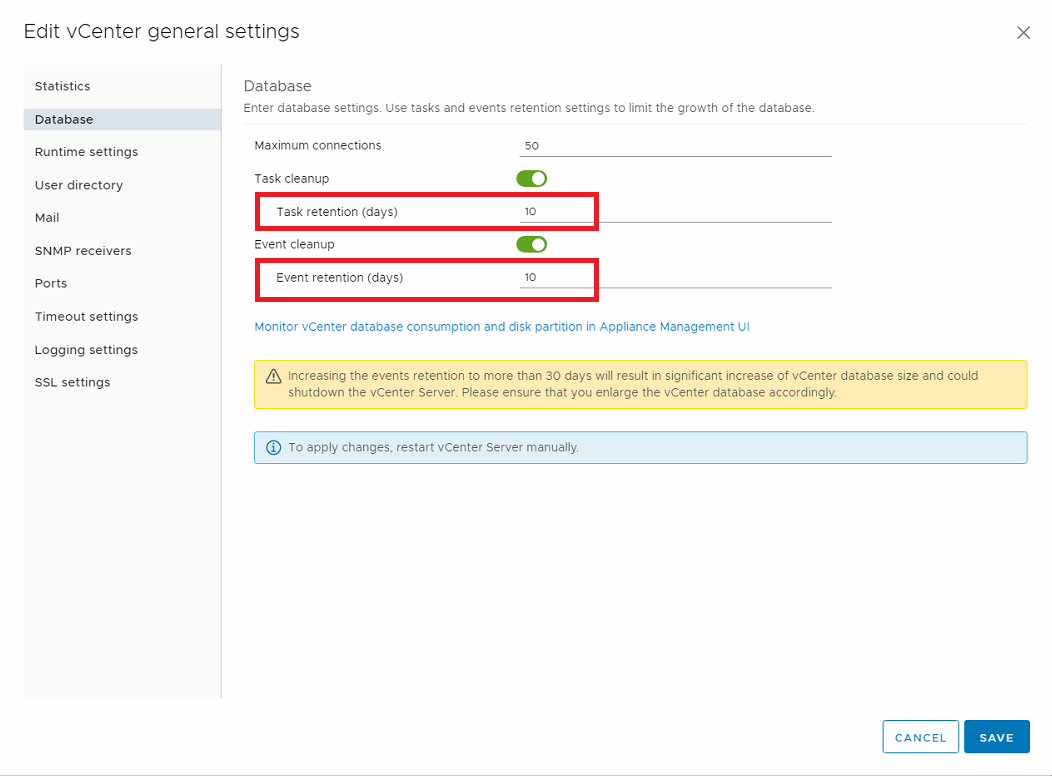Click the Edit vCenter general settings title
The height and width of the screenshot is (776, 1052).
click(x=162, y=32)
